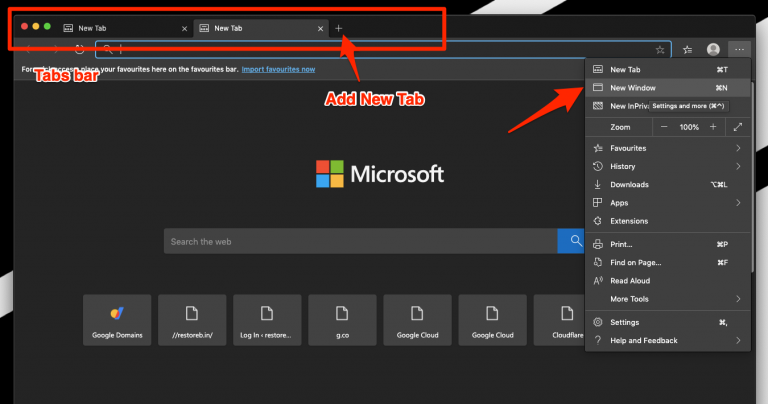Image resolution: width=768 pixels, height=404 pixels.
Task: Open the g.co quick link tile
Action: 342,320
